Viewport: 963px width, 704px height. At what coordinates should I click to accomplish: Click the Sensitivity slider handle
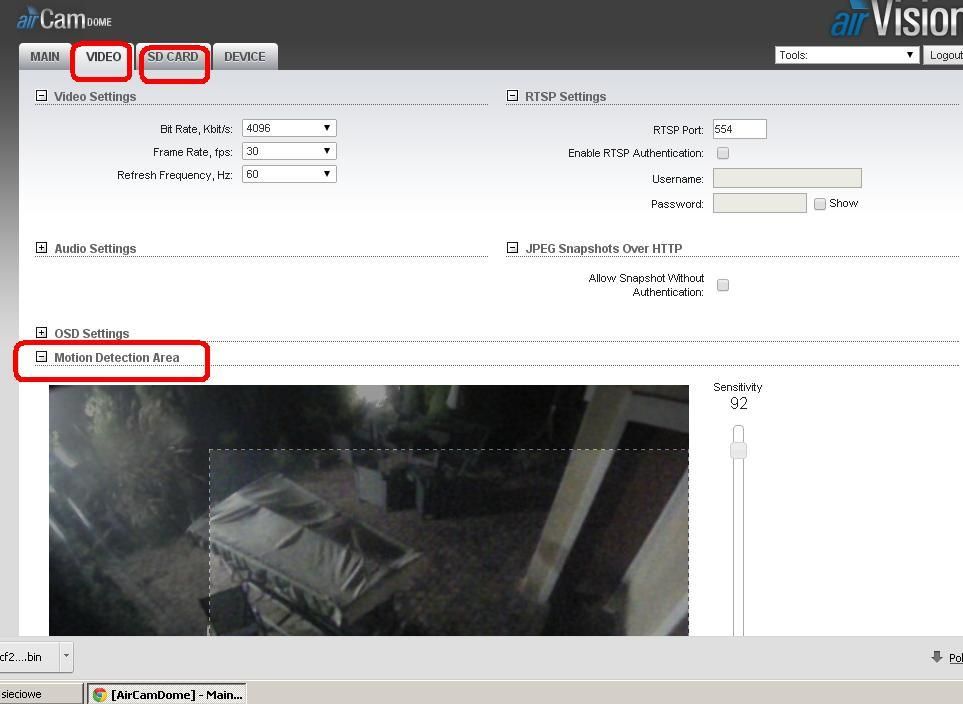click(x=738, y=450)
